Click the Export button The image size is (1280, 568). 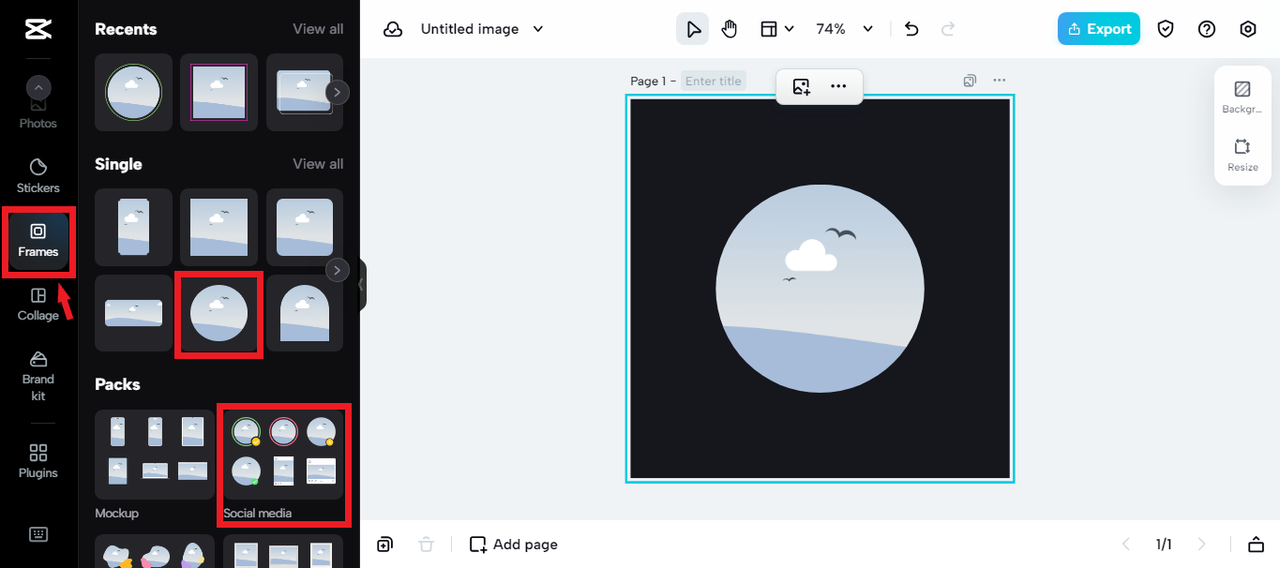coord(1099,29)
